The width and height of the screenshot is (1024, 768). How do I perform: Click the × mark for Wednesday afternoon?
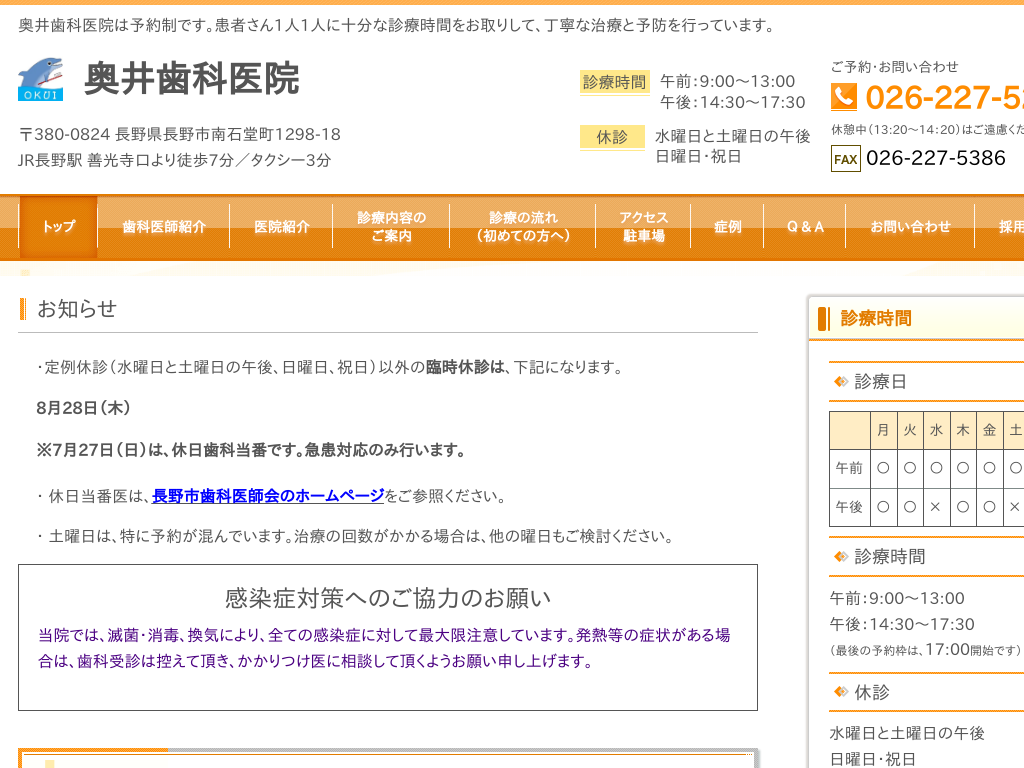pyautogui.click(x=936, y=507)
